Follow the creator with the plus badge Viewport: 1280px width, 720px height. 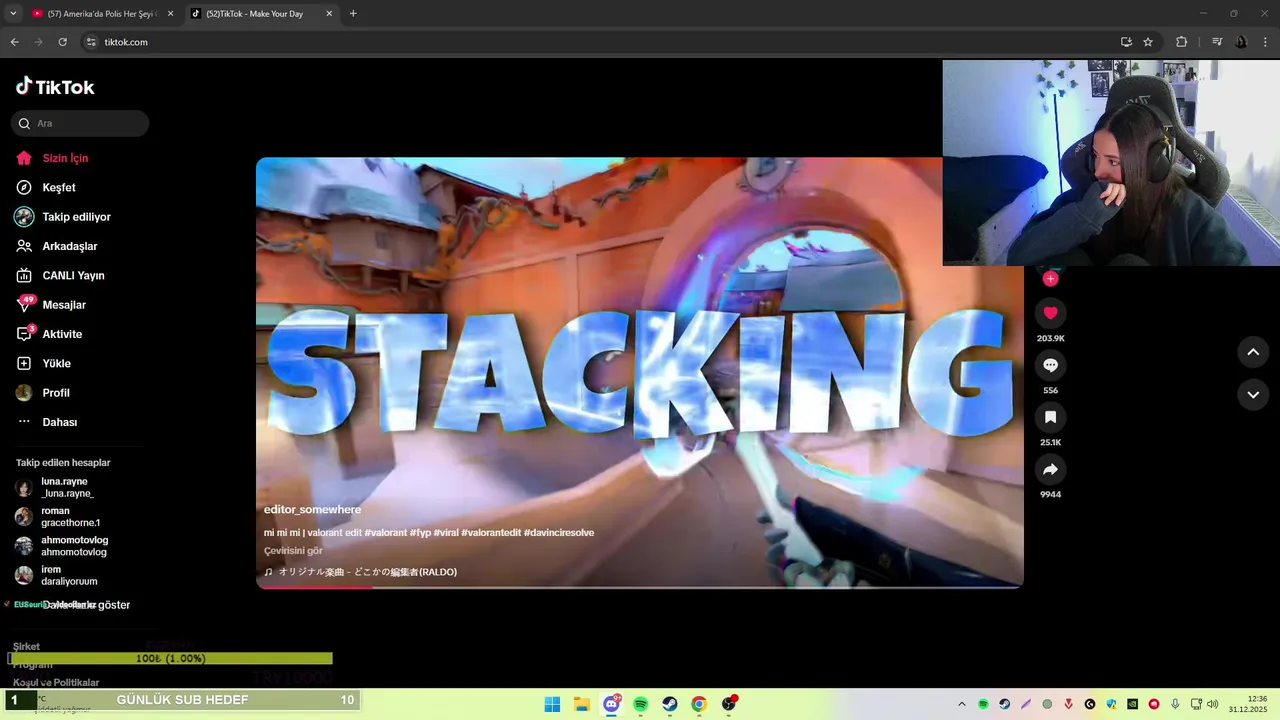1050,279
